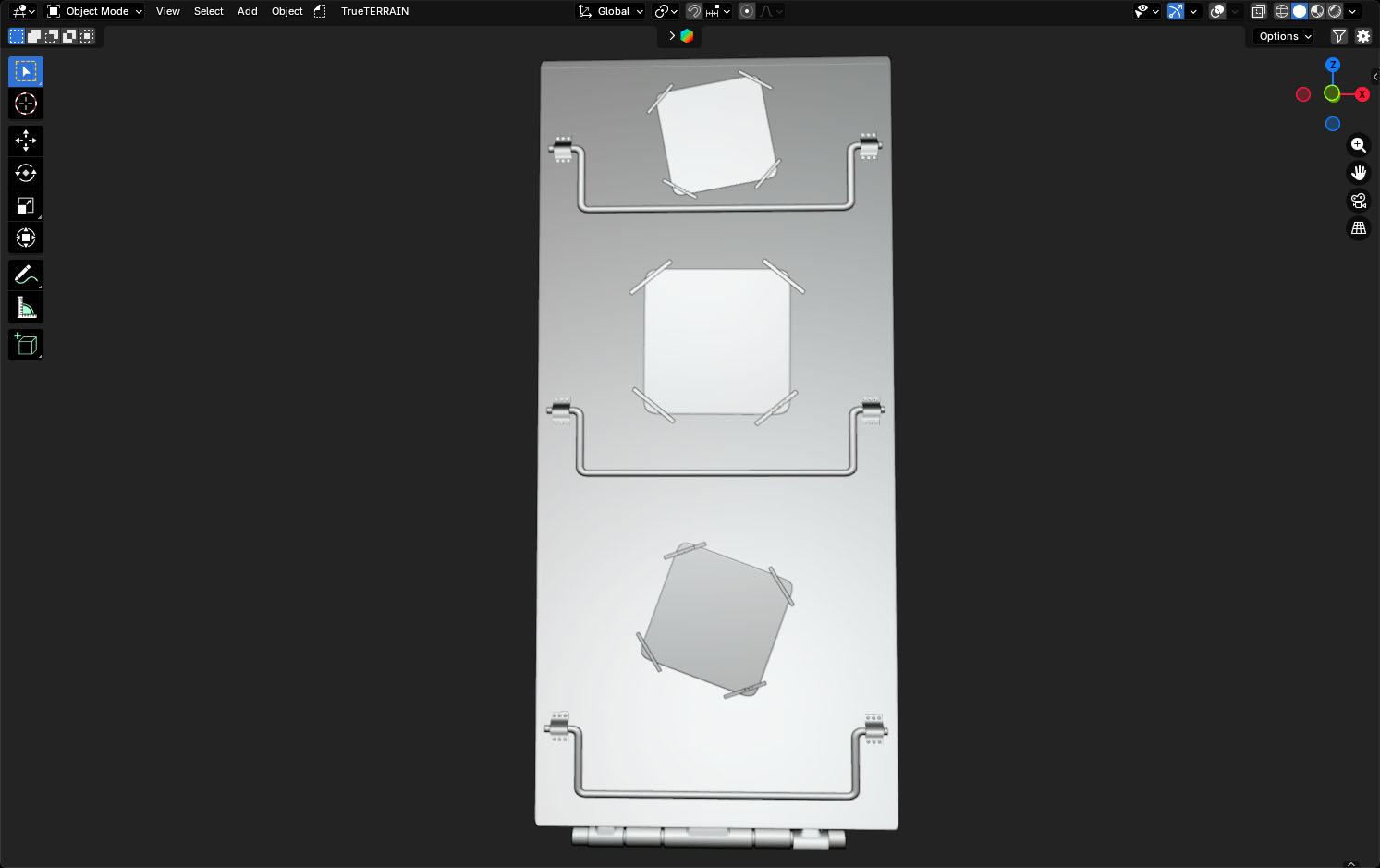Expand the bottom-right region arrow
Viewport: 1380px width, 868px height.
[x=1351, y=863]
